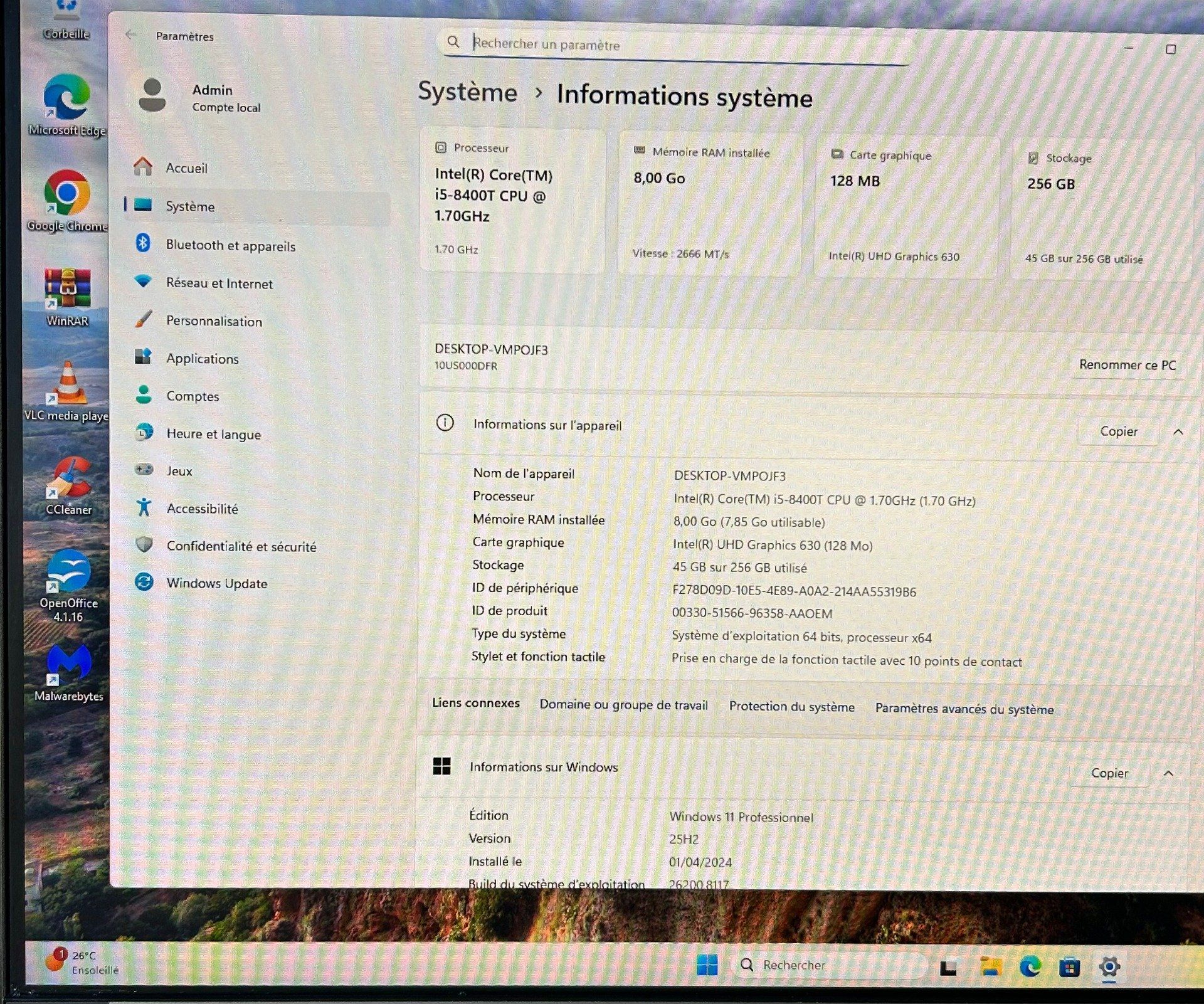Open the Jeux gaming settings
Viewport: 1204px width, 1004px height.
(x=179, y=471)
